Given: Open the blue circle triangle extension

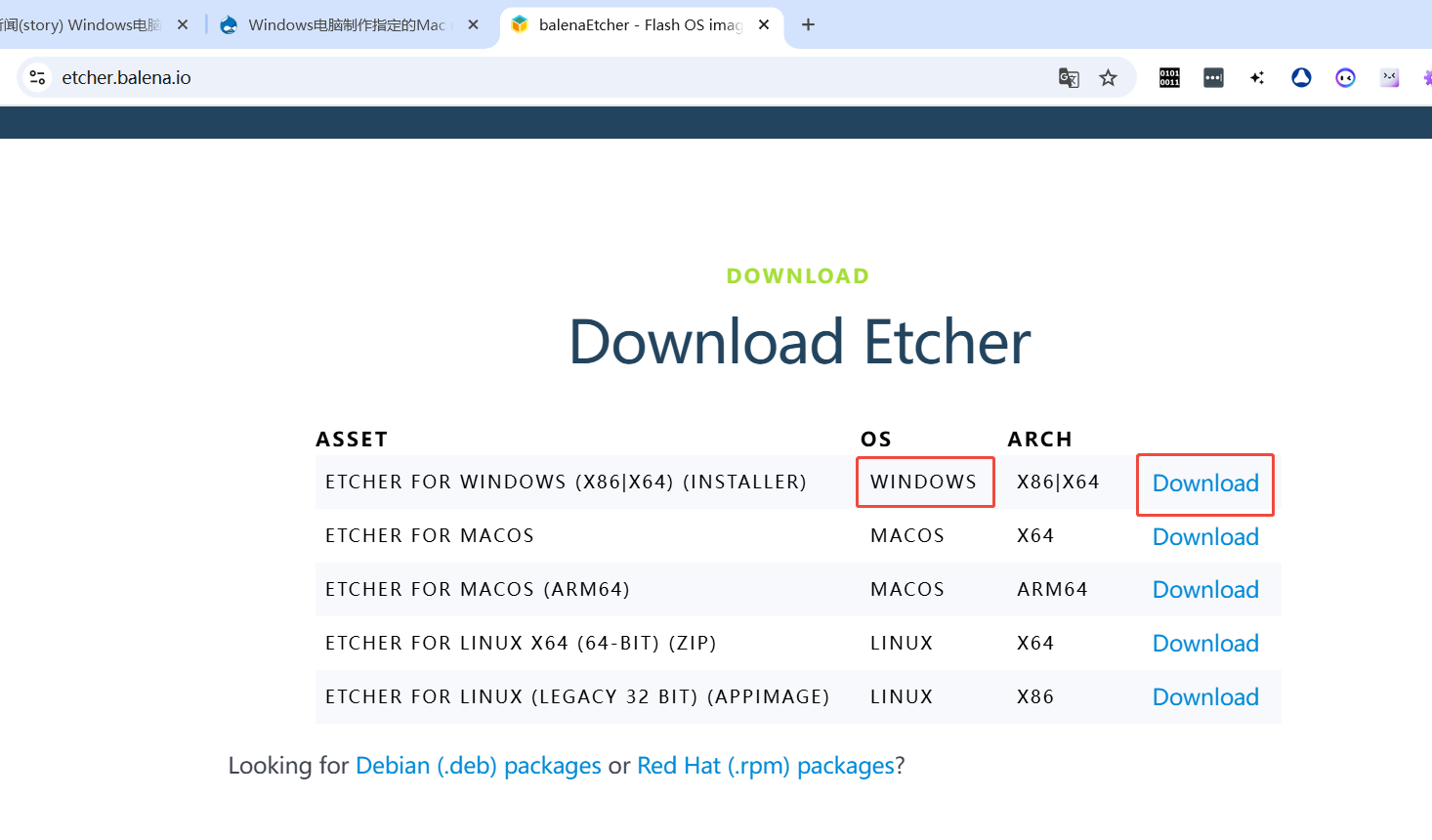Looking at the screenshot, I should [1301, 77].
